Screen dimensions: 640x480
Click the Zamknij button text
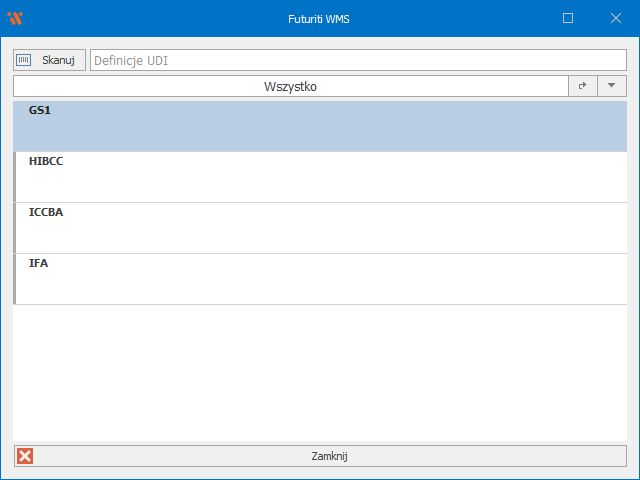(329, 456)
